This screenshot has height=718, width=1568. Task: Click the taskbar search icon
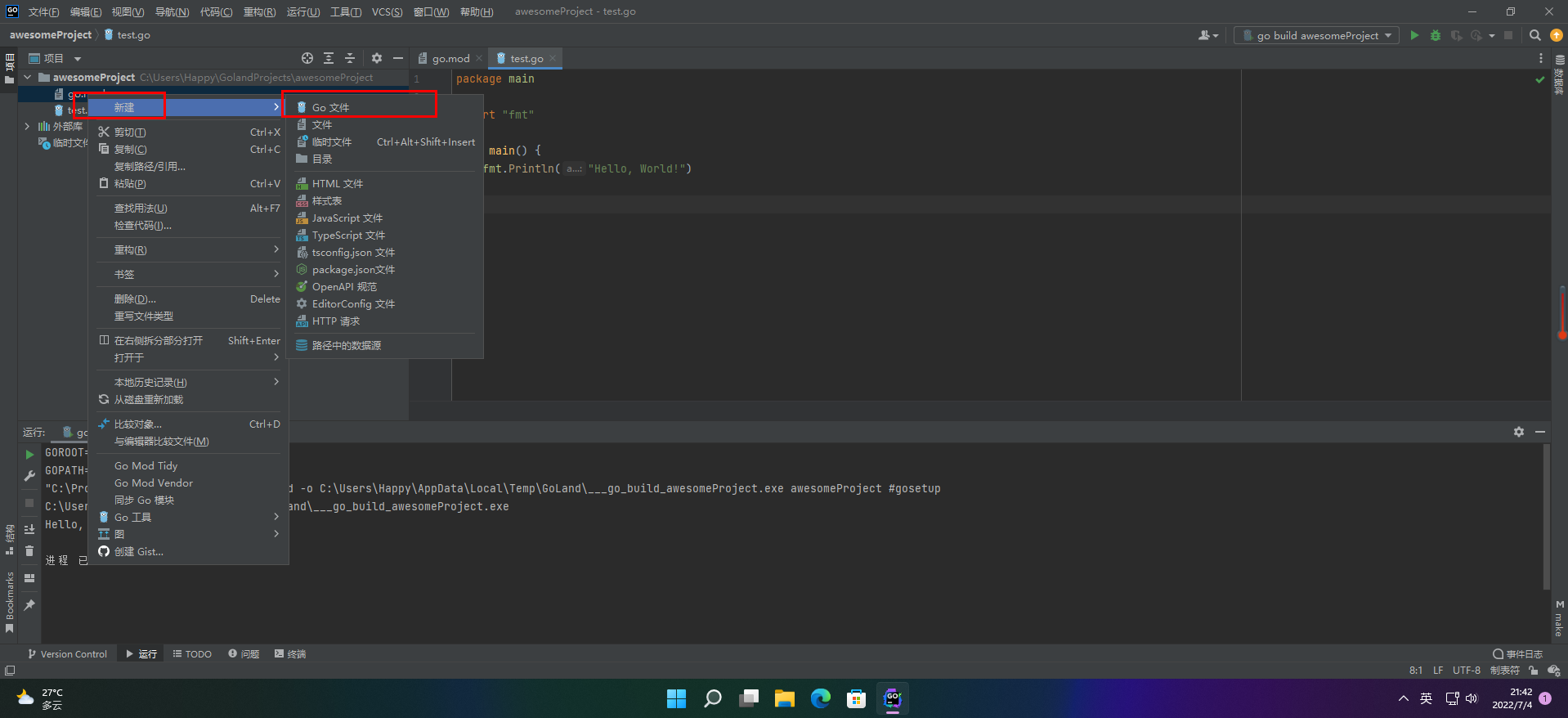pos(713,698)
